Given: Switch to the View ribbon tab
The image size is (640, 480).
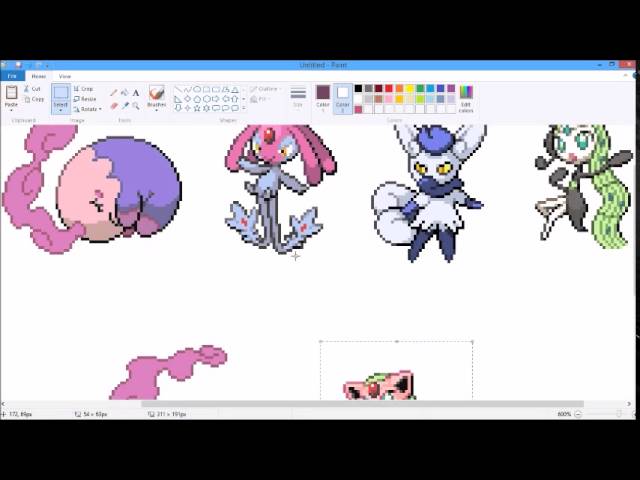Looking at the screenshot, I should pyautogui.click(x=64, y=76).
